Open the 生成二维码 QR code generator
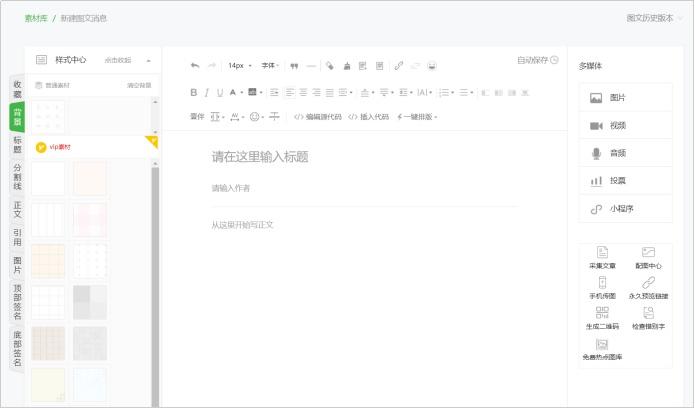The width and height of the screenshot is (695, 409). (x=602, y=318)
